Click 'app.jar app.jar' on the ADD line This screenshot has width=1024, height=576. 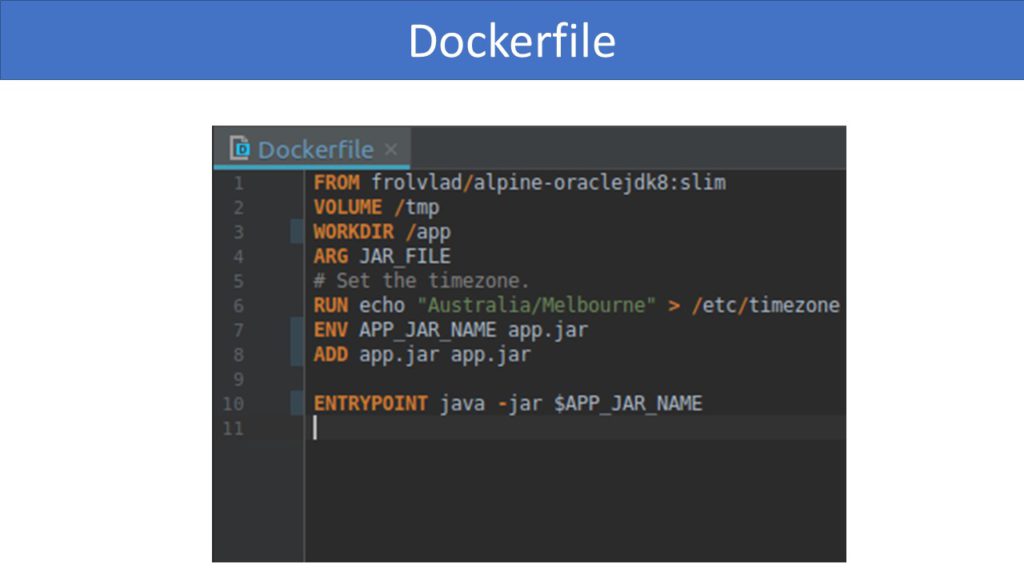point(445,355)
